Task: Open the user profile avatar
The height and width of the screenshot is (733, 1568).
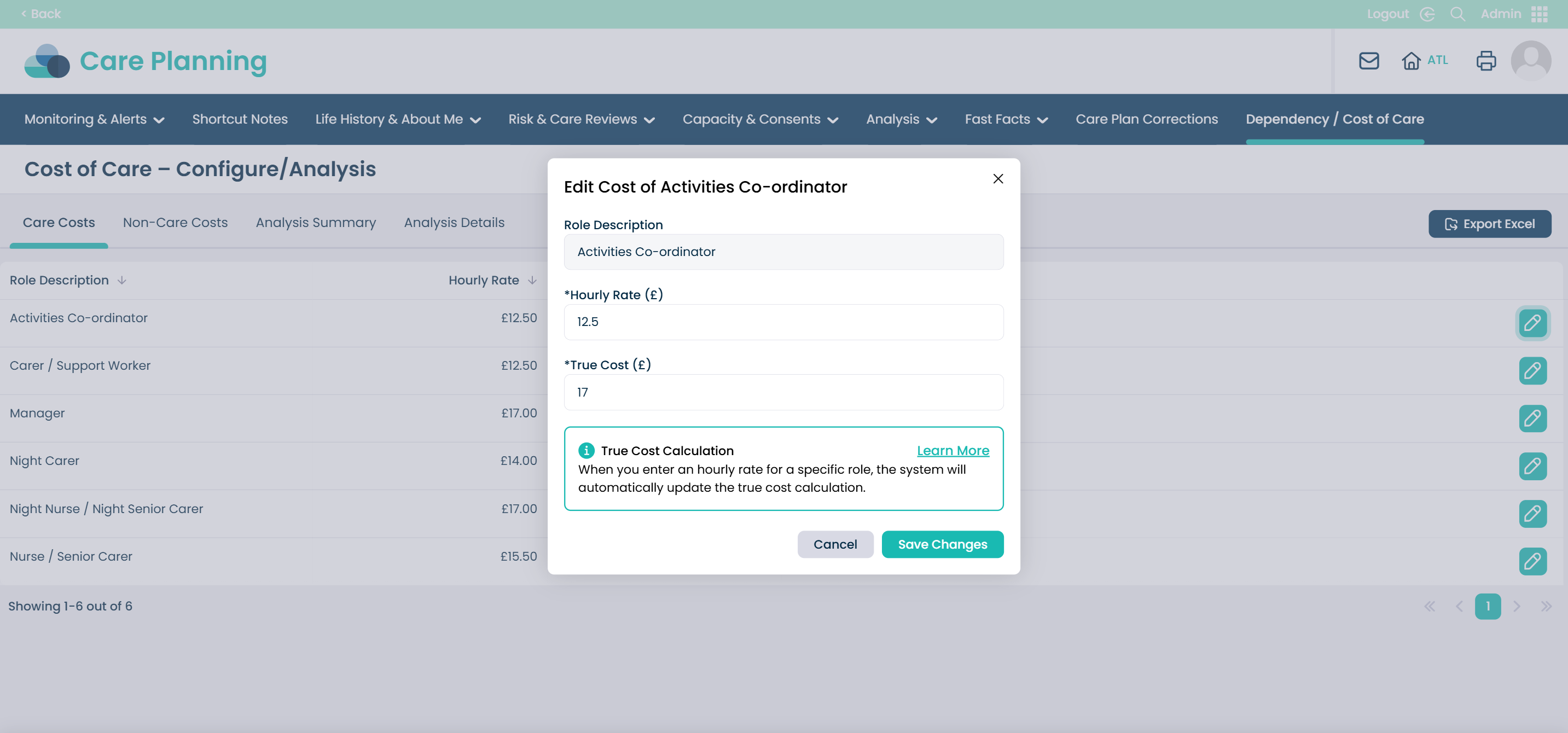Action: 1530,61
